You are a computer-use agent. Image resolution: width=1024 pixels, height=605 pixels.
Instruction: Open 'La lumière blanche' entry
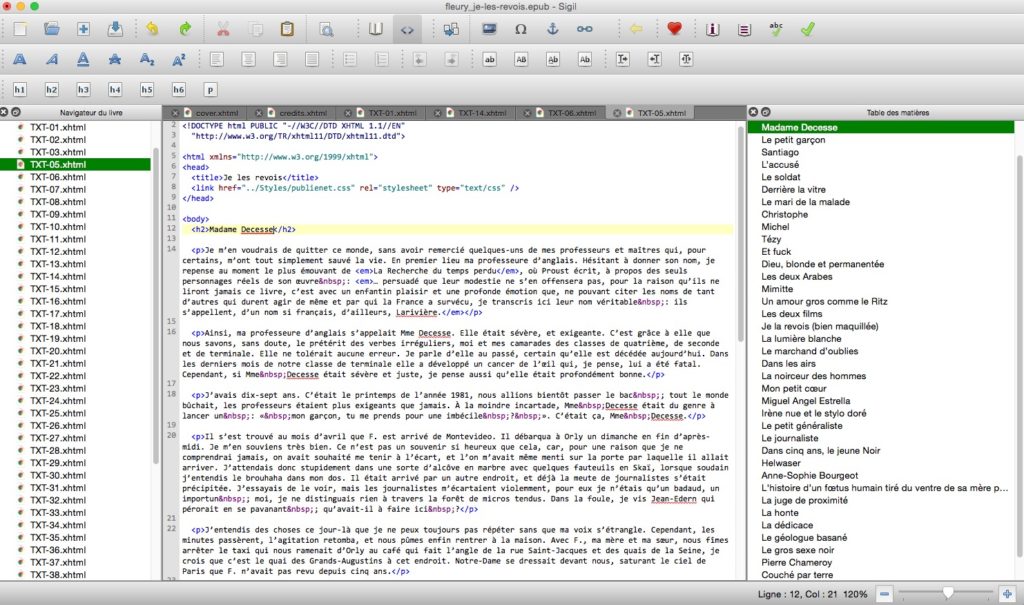(801, 338)
